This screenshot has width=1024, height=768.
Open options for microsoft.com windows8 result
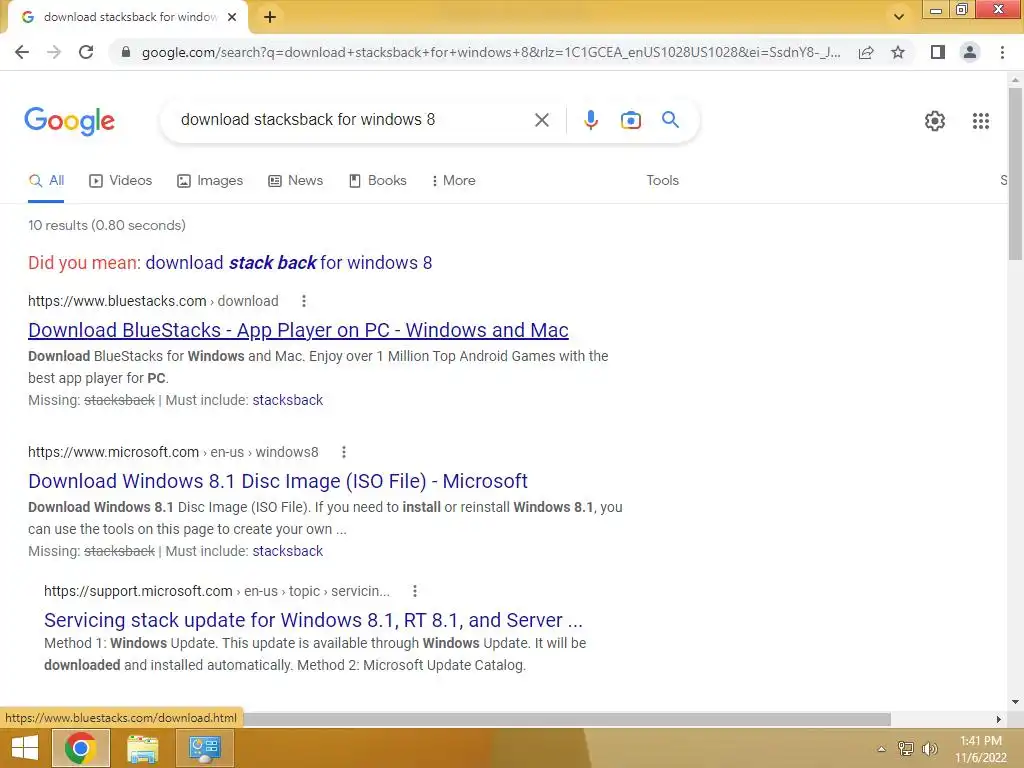pos(344,452)
